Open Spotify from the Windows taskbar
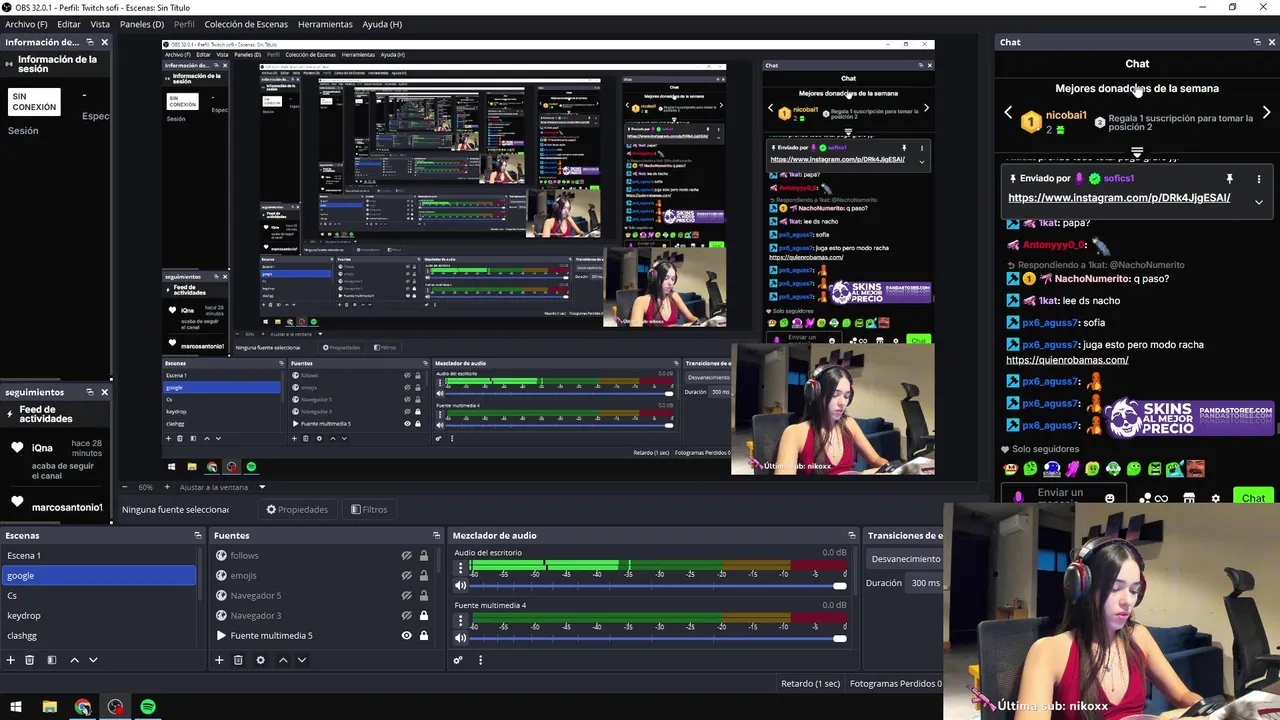This screenshot has height=720, width=1280. 148,707
